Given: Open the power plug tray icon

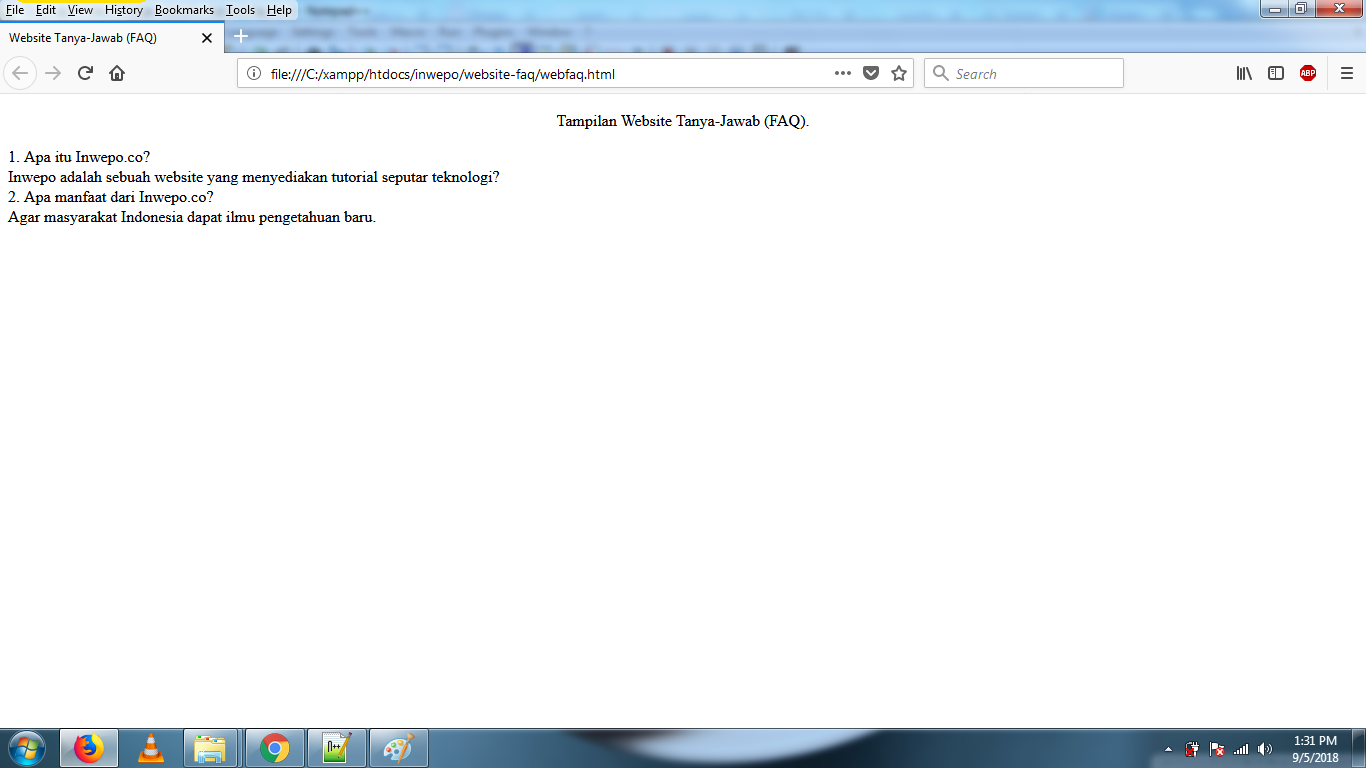Looking at the screenshot, I should [x=1193, y=749].
